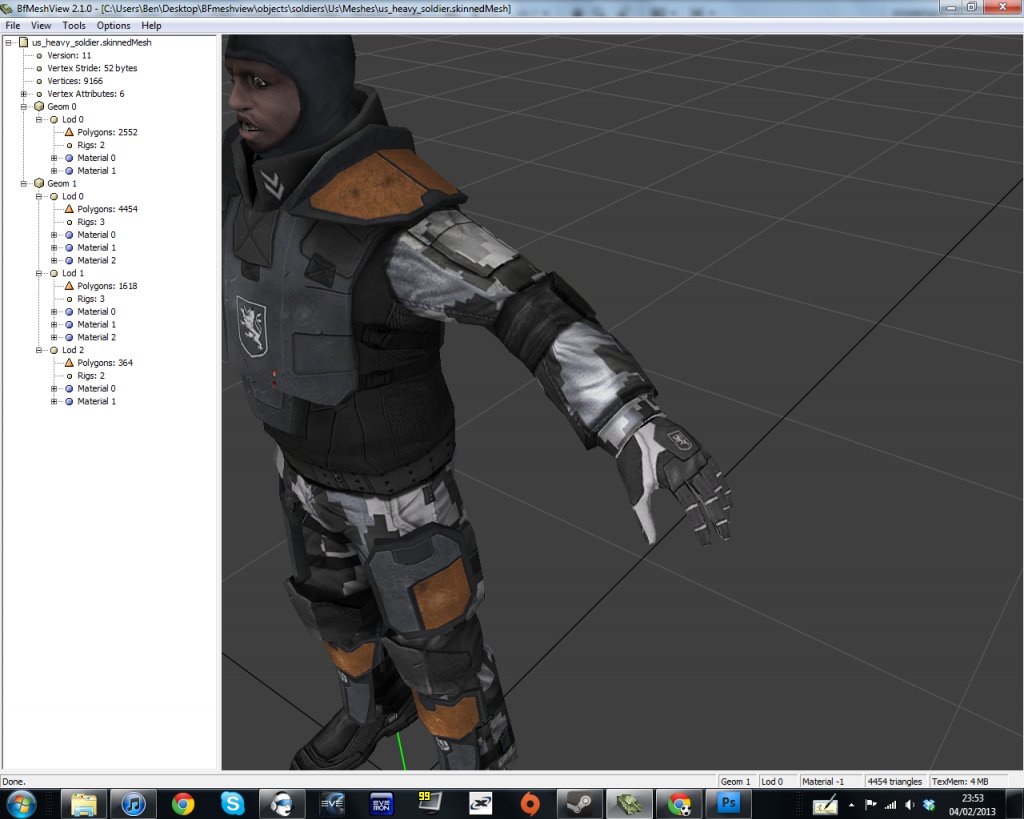Select the Polygons: 364 row
Viewport: 1024px width, 819px height.
tap(104, 362)
